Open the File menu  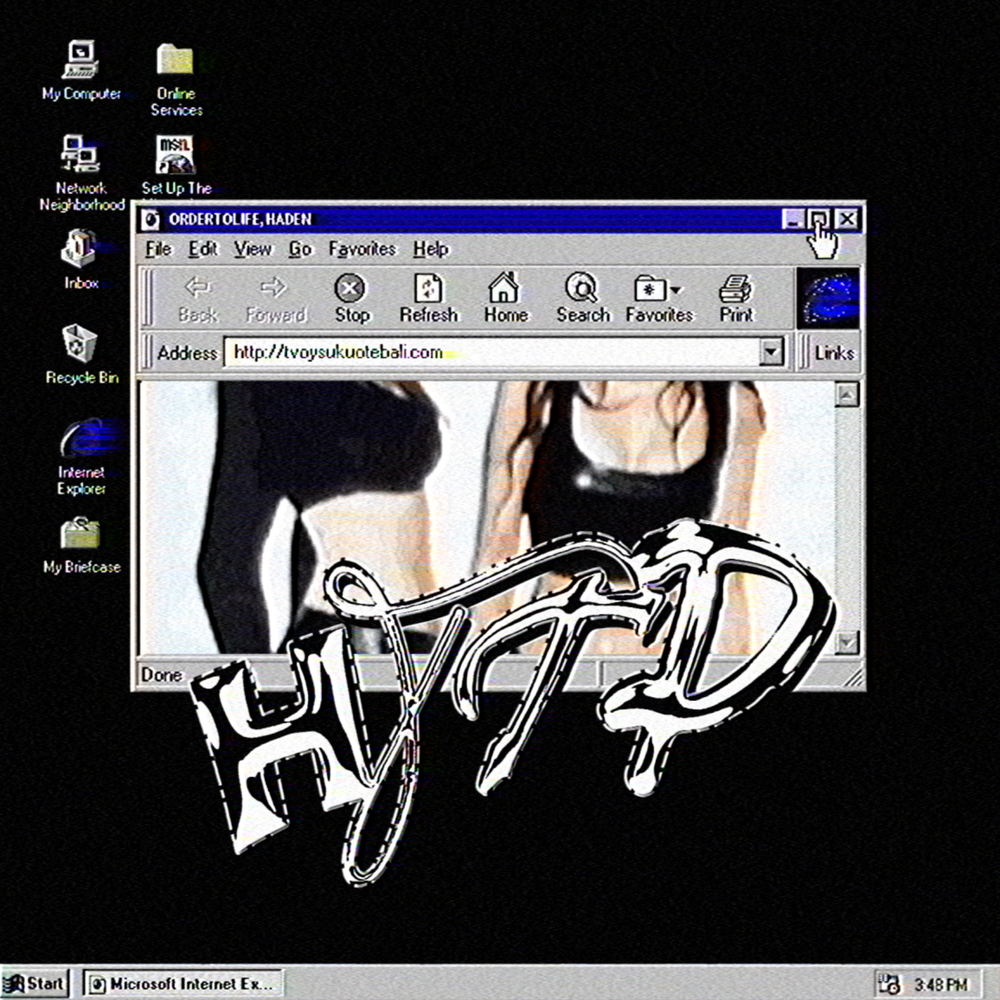158,249
